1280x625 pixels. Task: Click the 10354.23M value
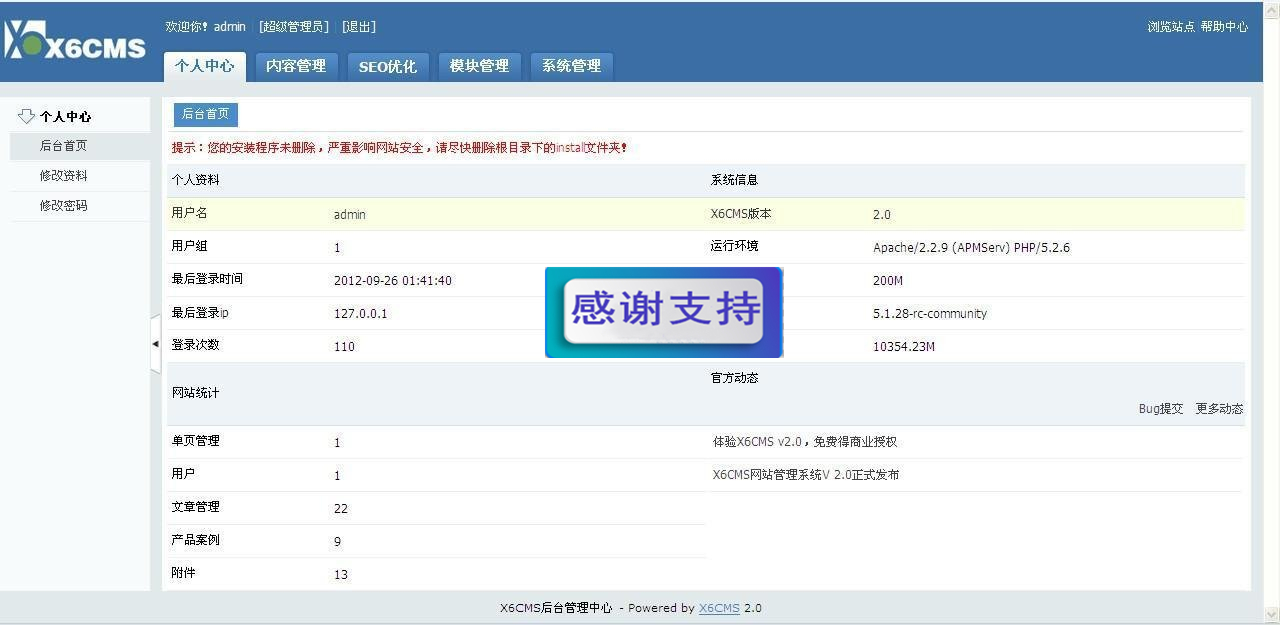(904, 347)
